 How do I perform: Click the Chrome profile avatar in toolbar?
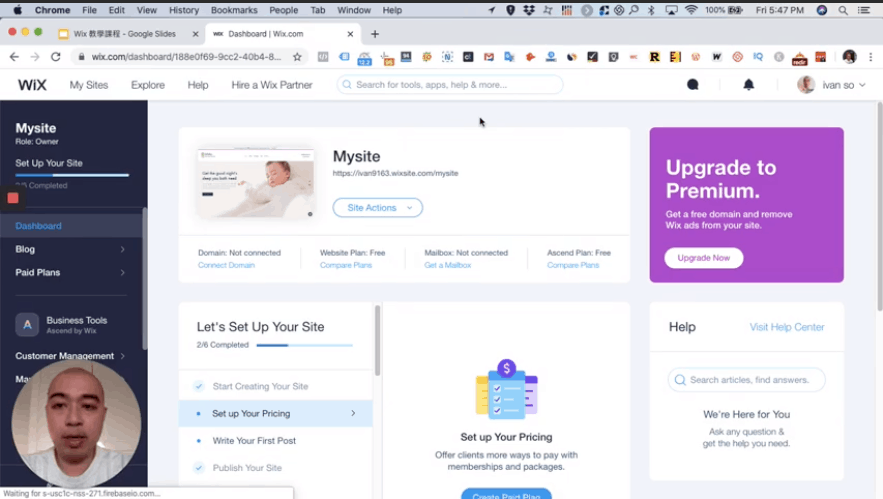[849, 57]
